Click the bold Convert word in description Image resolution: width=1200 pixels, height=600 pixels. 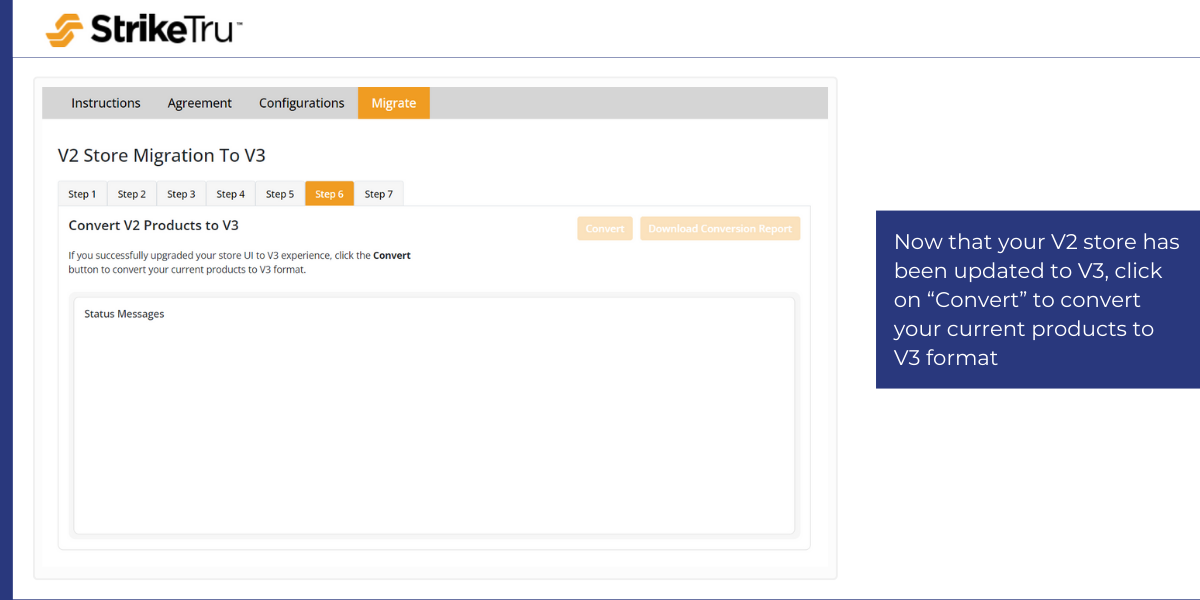point(392,256)
